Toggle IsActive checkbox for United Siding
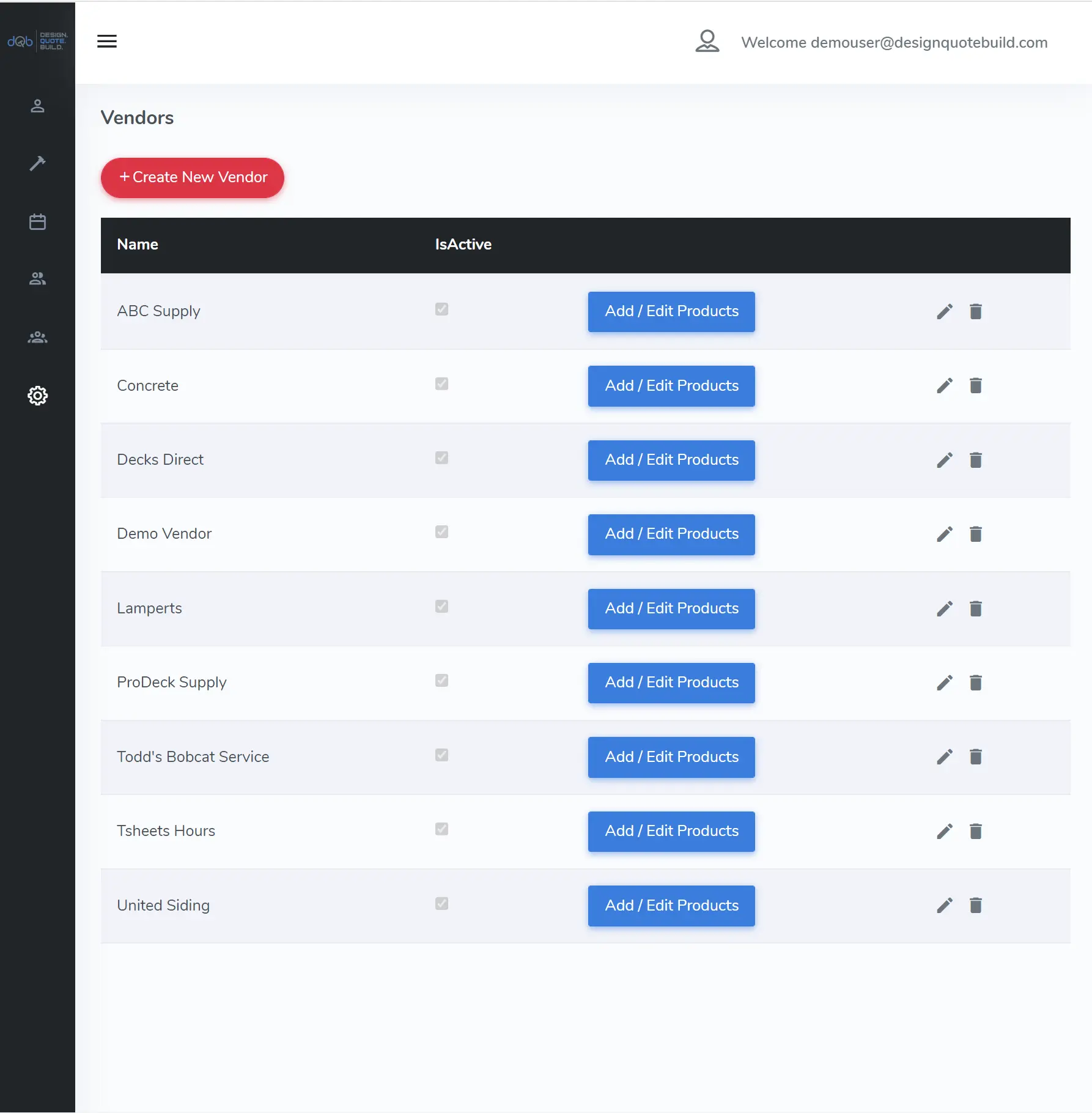The width and height of the screenshot is (1092, 1113). 441,903
